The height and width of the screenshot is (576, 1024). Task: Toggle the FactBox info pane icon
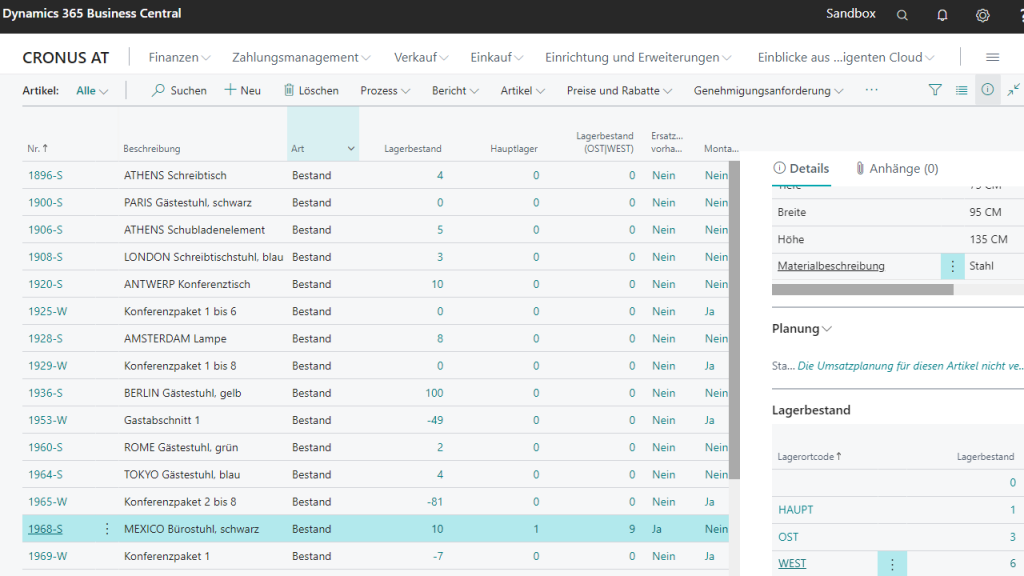pyautogui.click(x=987, y=90)
